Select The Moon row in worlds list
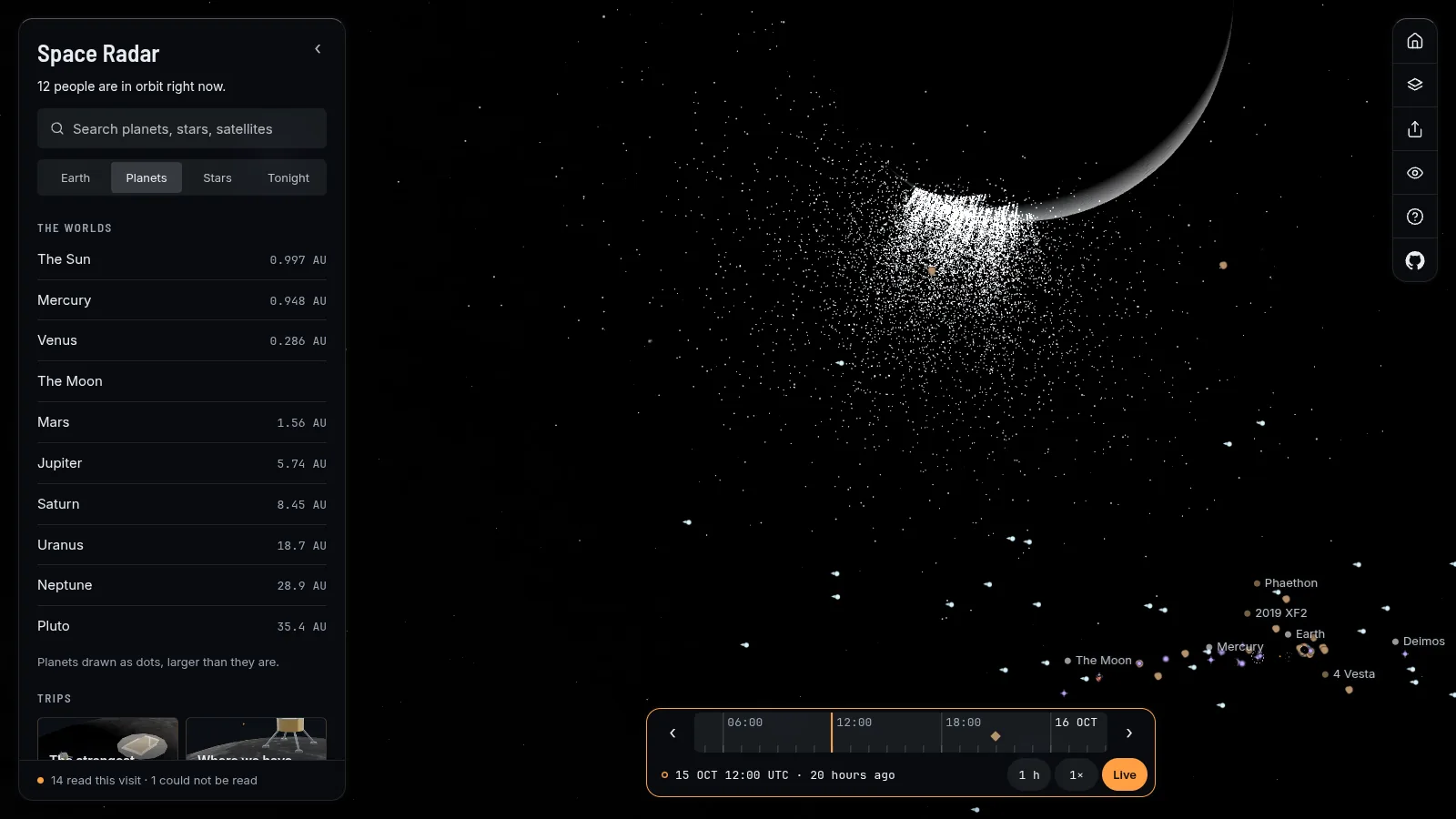The width and height of the screenshot is (1456, 819). (182, 381)
